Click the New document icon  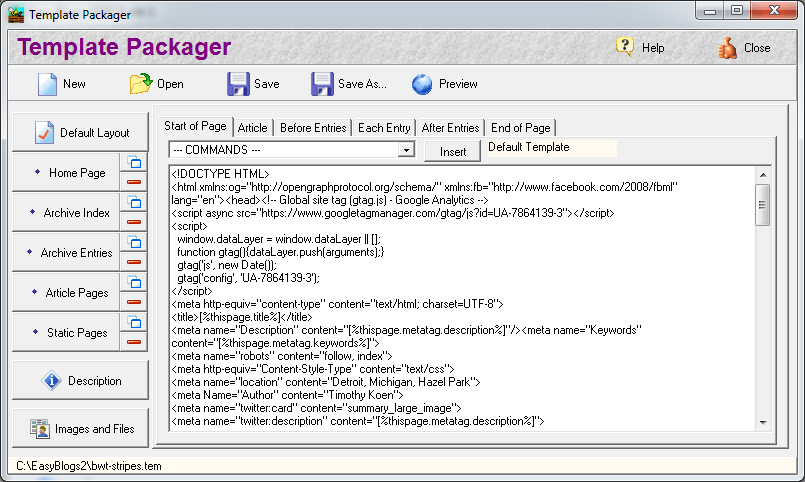tap(47, 84)
